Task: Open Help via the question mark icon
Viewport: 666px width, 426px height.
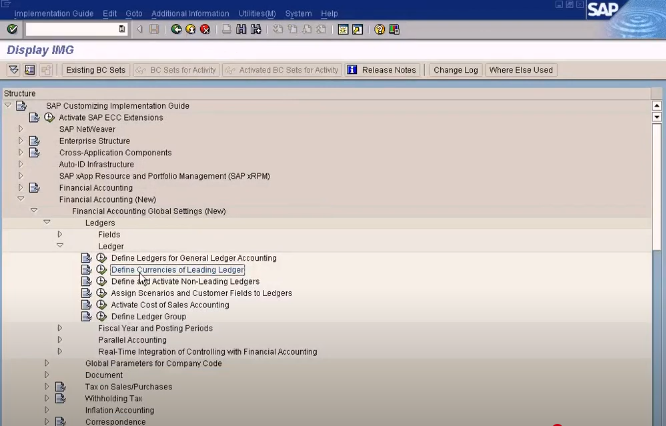Action: [x=379, y=29]
